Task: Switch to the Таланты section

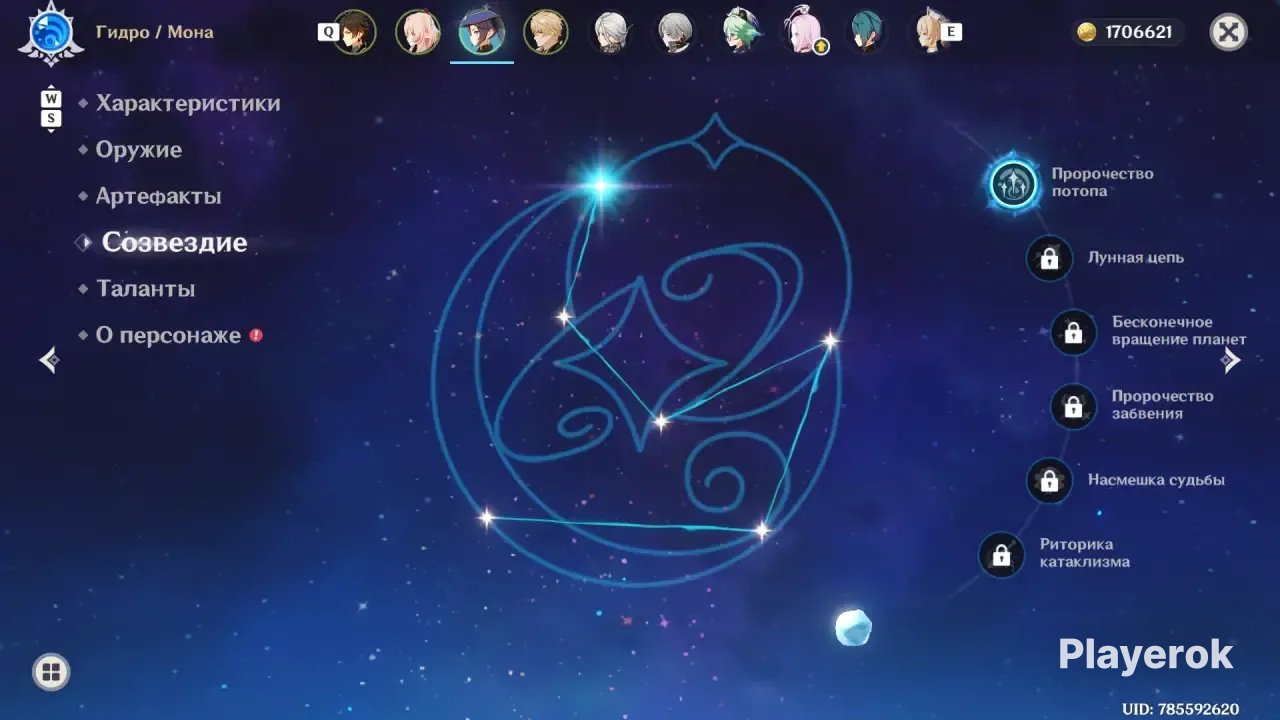Action: point(146,289)
